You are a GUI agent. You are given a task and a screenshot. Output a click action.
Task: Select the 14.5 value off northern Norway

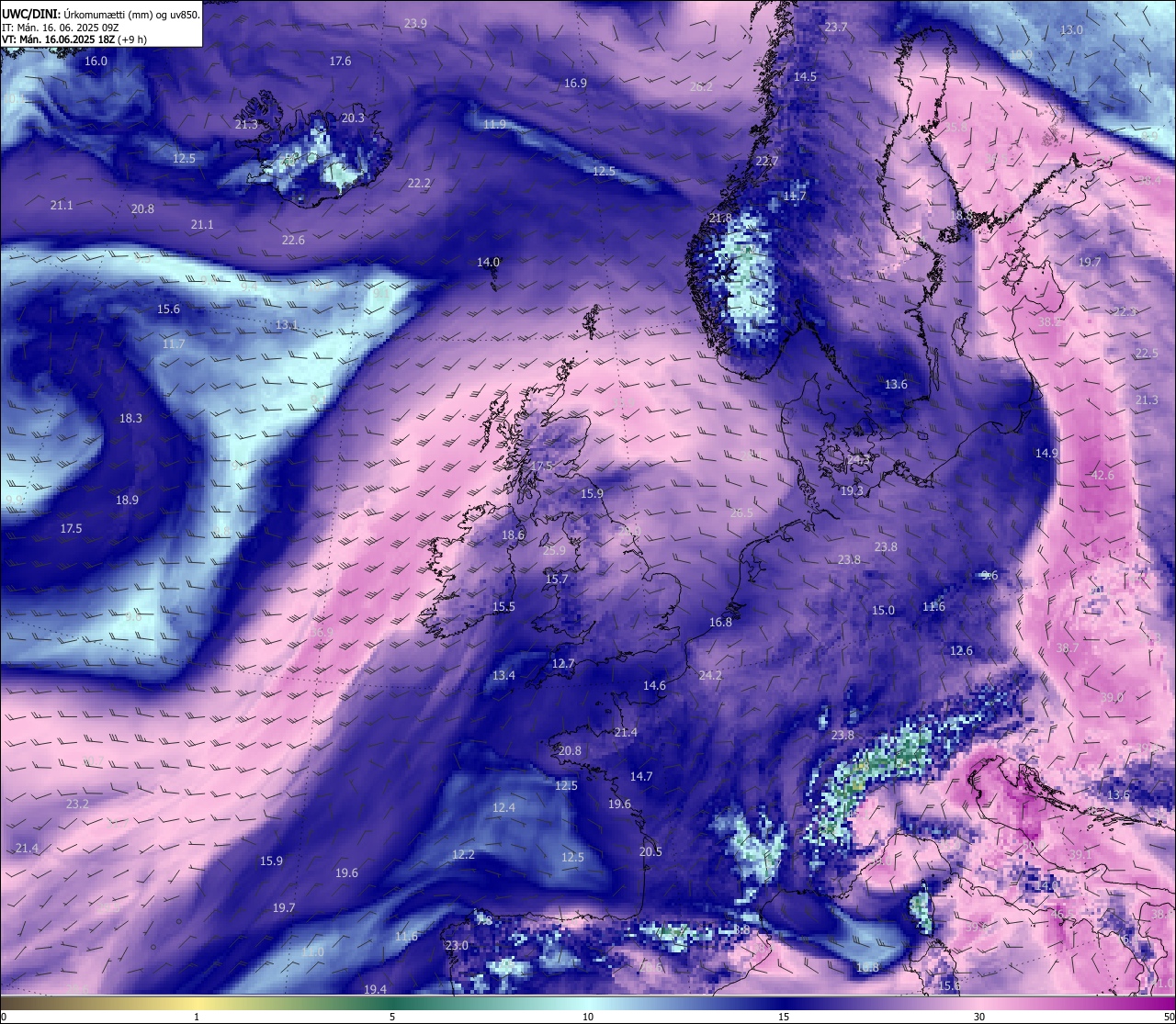pos(805,77)
